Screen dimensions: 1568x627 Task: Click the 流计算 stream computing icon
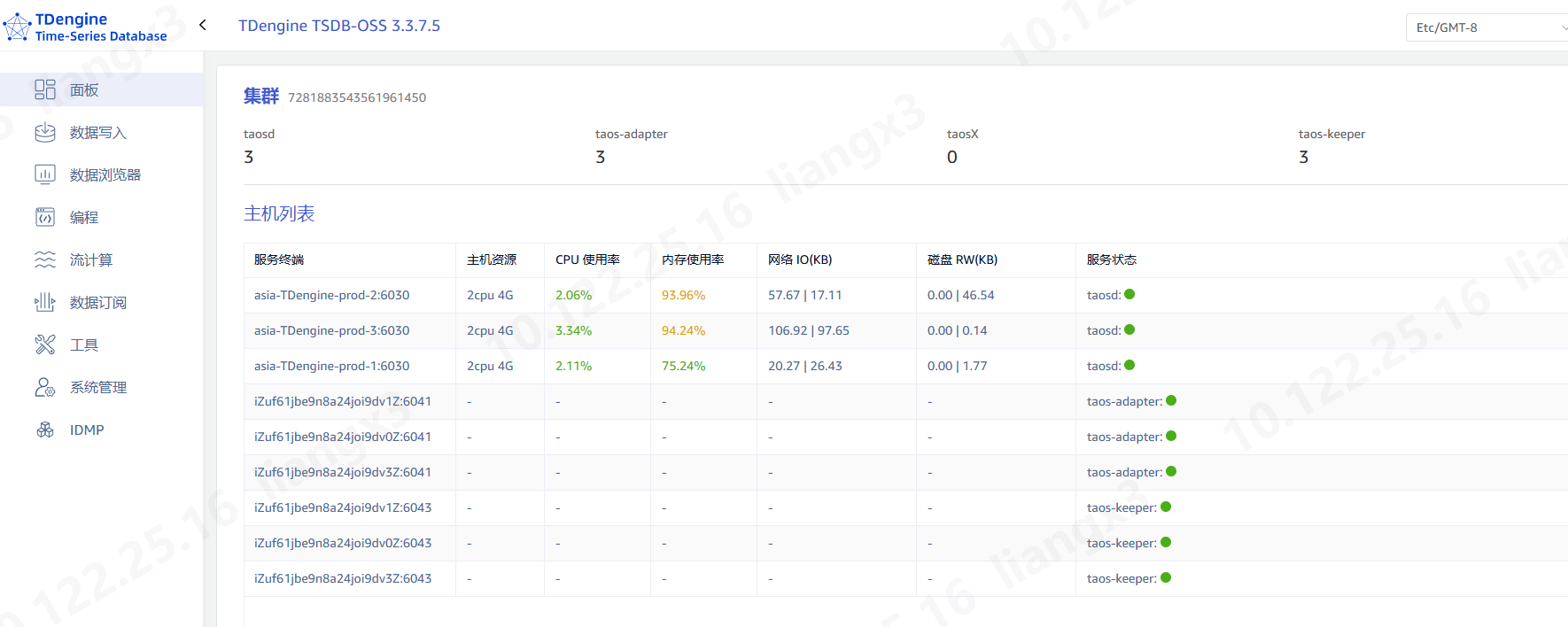coord(45,259)
